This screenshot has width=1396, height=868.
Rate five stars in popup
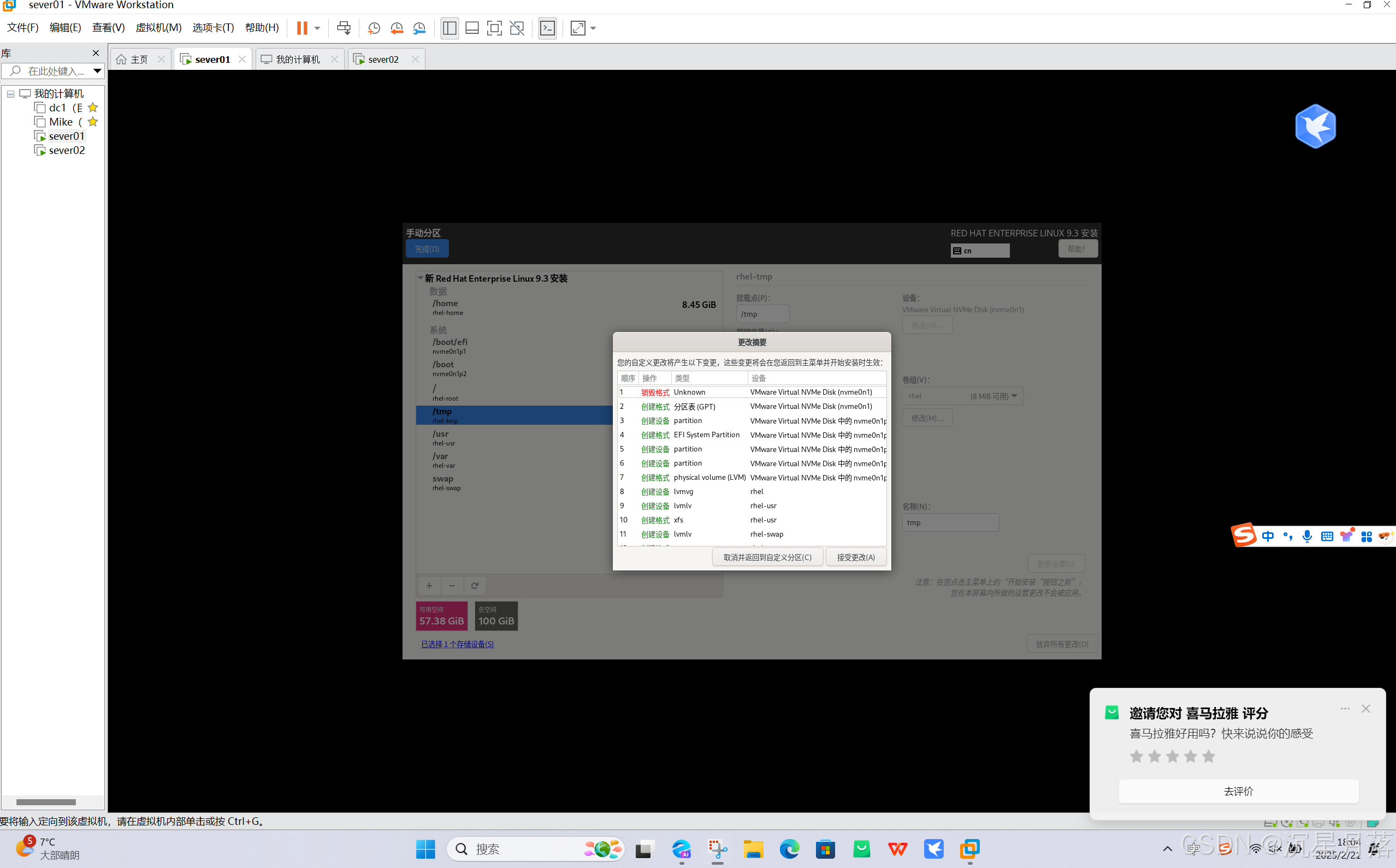[1208, 756]
